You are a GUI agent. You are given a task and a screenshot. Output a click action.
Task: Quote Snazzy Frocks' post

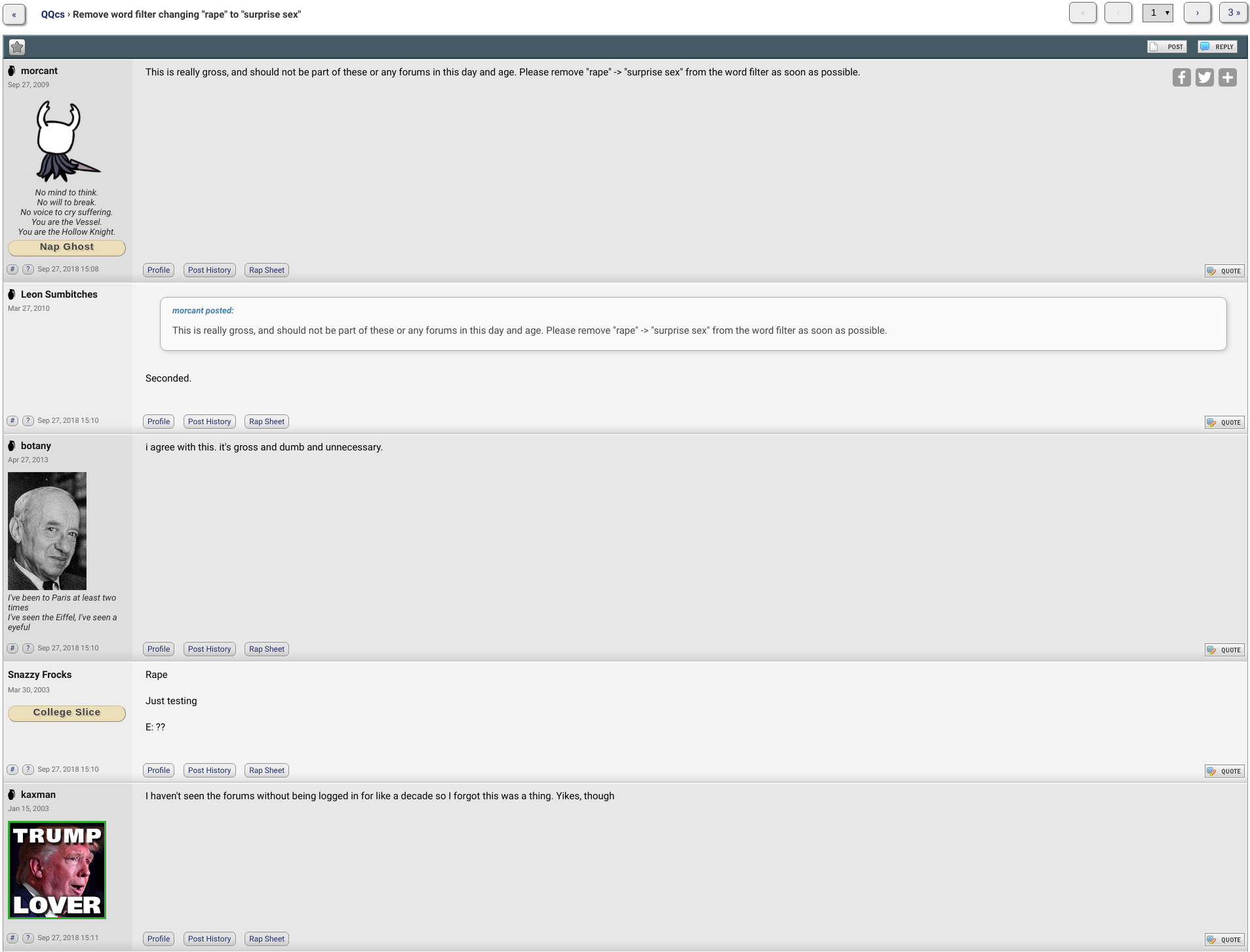click(1224, 771)
